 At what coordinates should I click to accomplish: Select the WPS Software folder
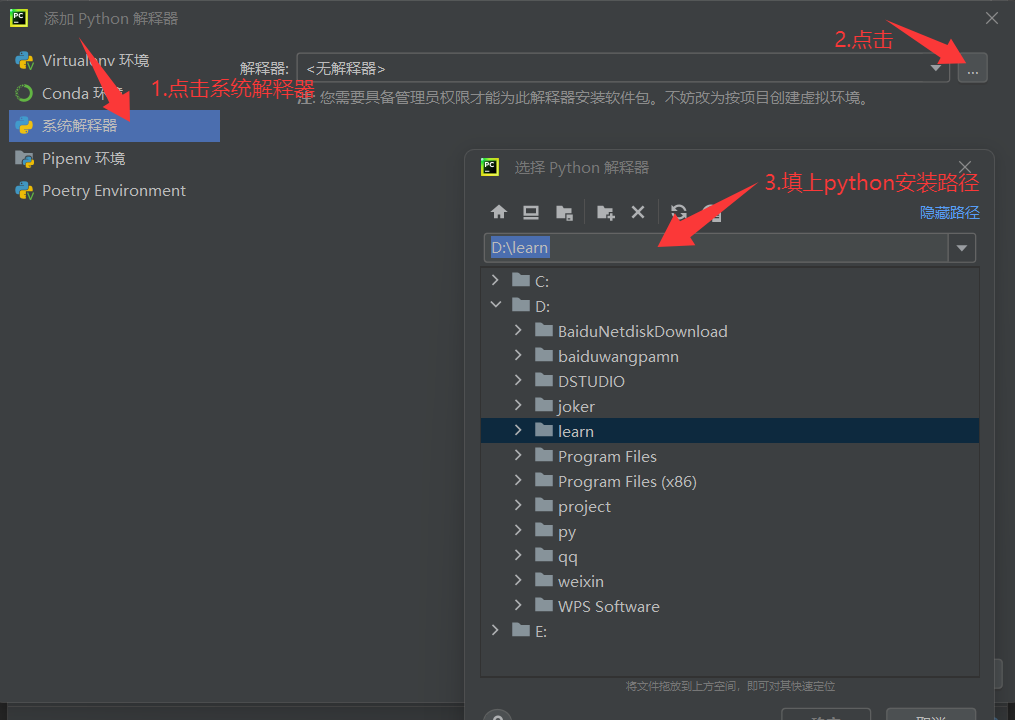point(730,606)
